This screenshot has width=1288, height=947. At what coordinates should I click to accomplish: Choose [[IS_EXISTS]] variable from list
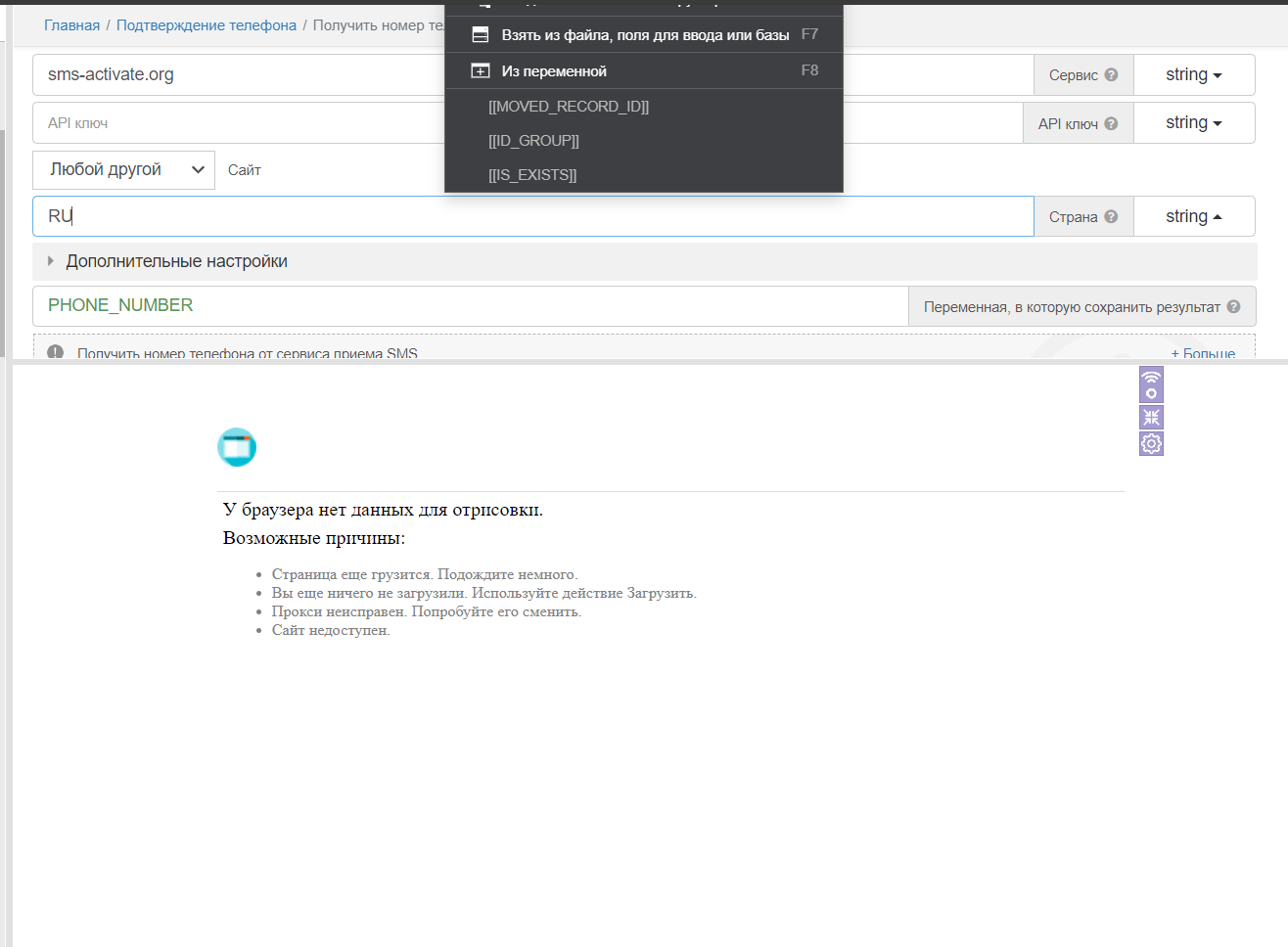tap(532, 175)
